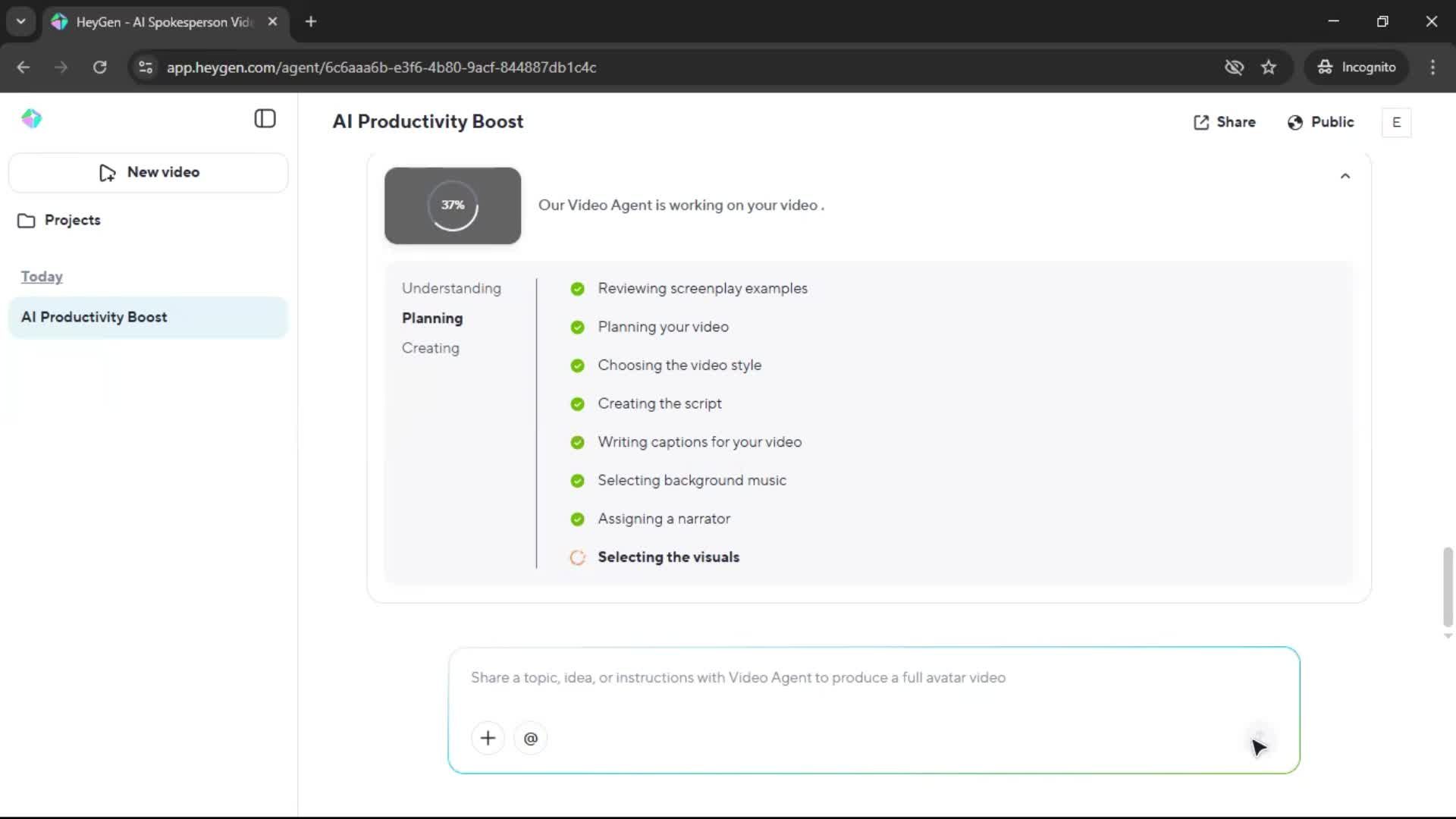Open Chrome three-dot menu
The height and width of the screenshot is (819, 1456).
tap(1432, 67)
